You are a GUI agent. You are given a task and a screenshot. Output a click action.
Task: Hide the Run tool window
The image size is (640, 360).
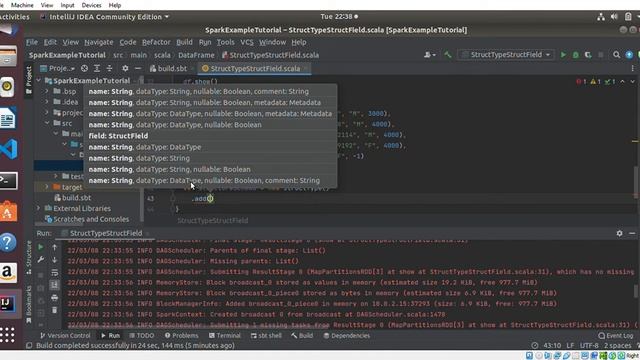tap(632, 233)
